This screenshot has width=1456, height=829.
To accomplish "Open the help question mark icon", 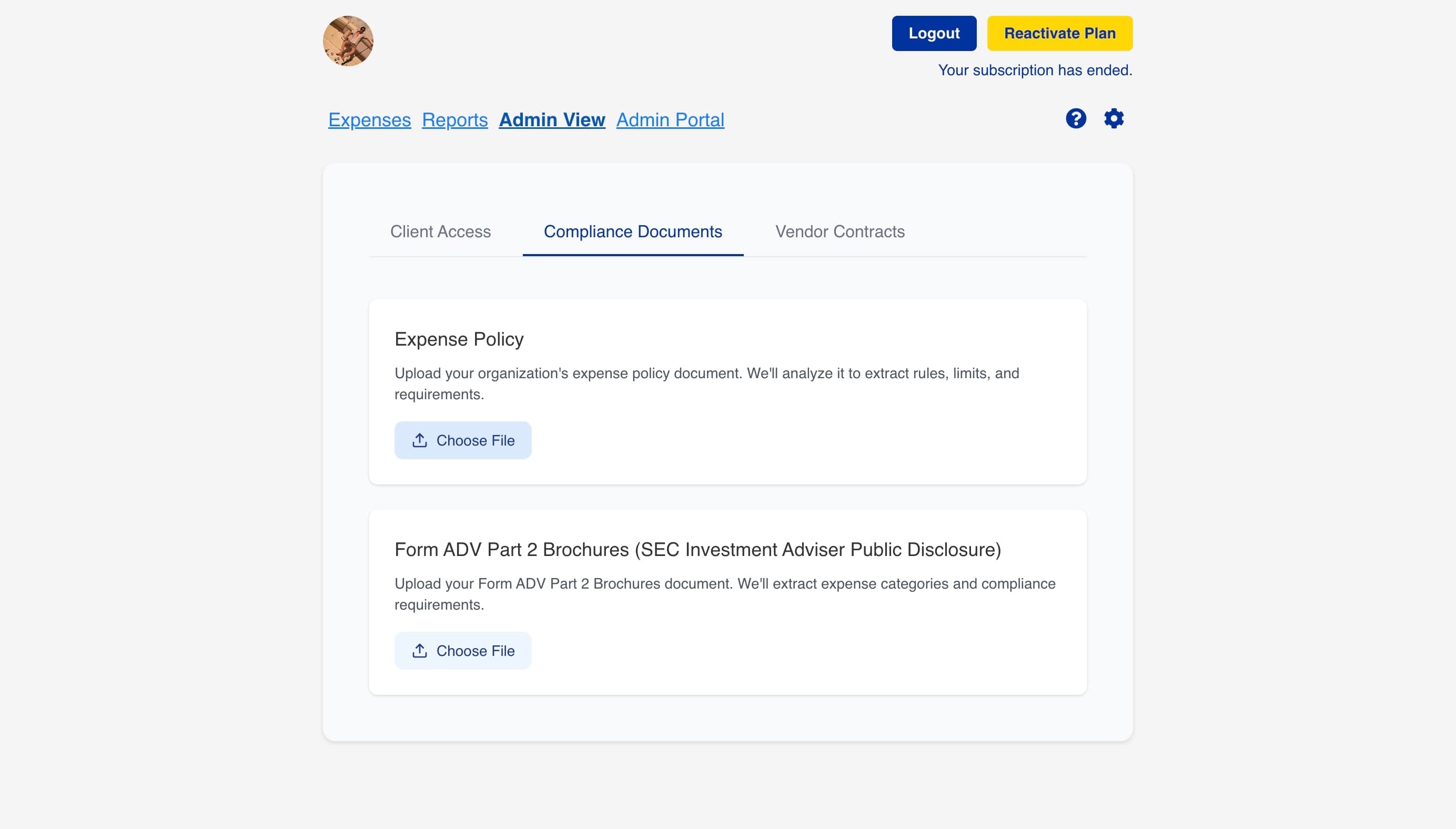I will click(x=1076, y=118).
